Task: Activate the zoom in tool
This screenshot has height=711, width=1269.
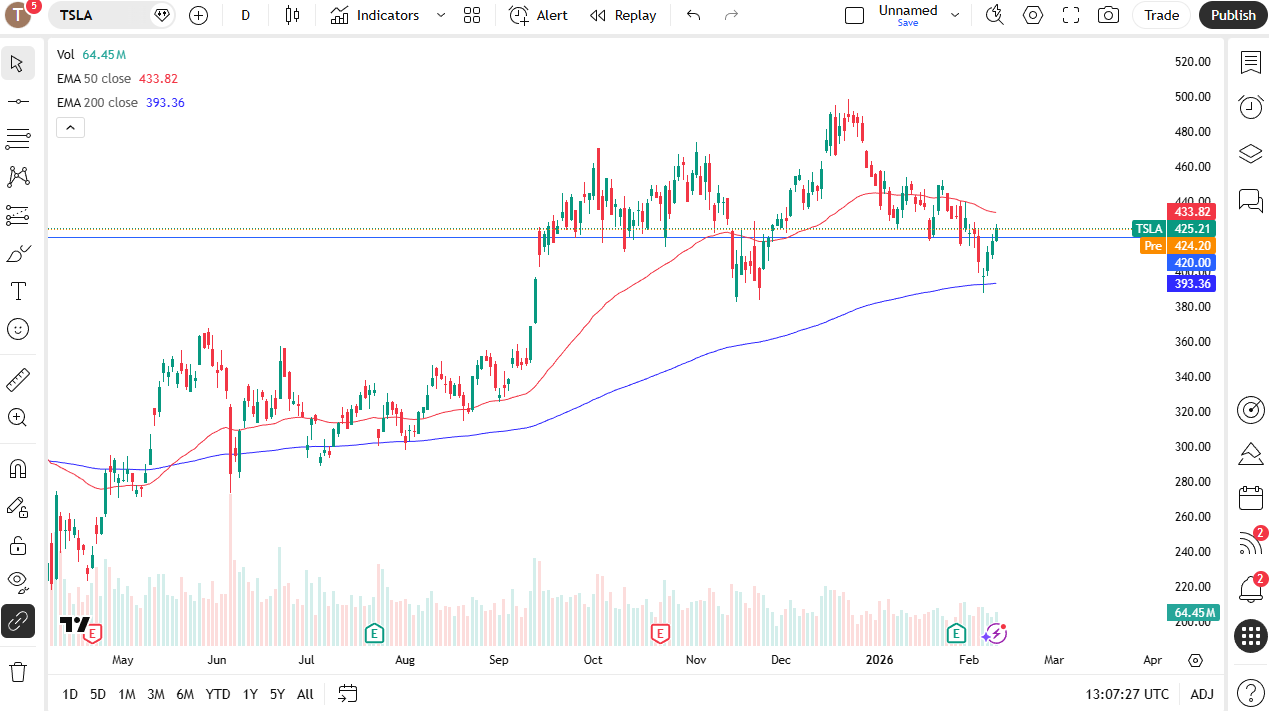Action: [x=18, y=418]
